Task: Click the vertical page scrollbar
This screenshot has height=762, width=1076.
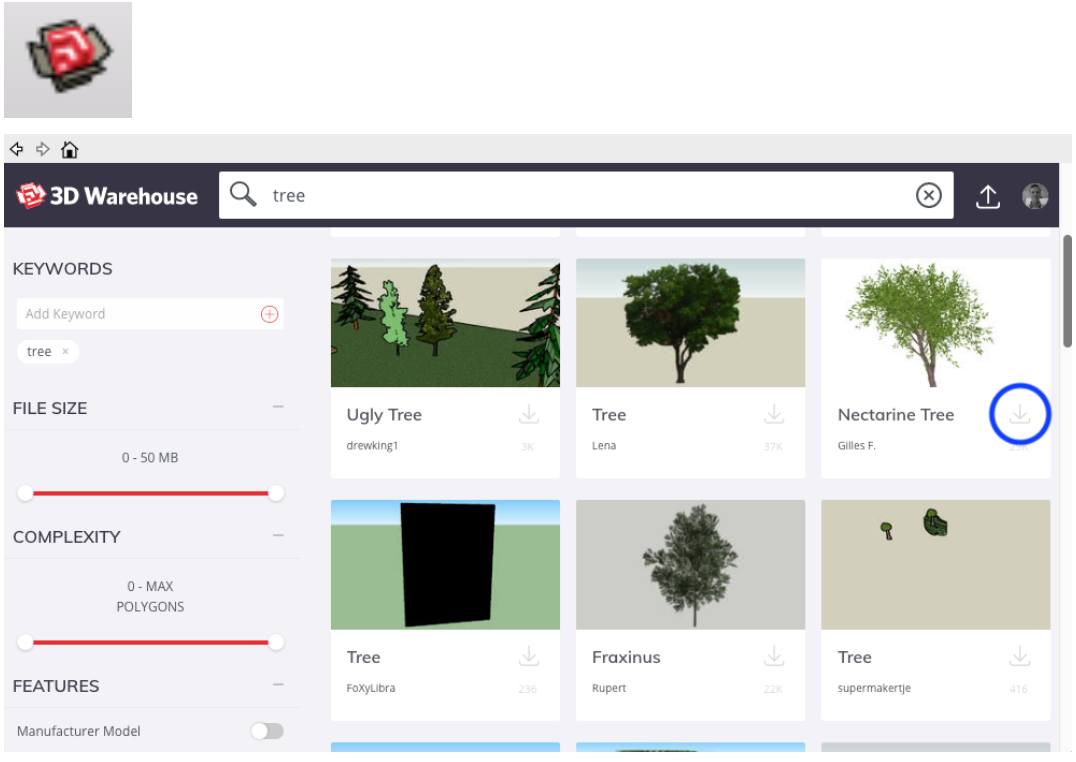Action: pyautogui.click(x=1067, y=292)
